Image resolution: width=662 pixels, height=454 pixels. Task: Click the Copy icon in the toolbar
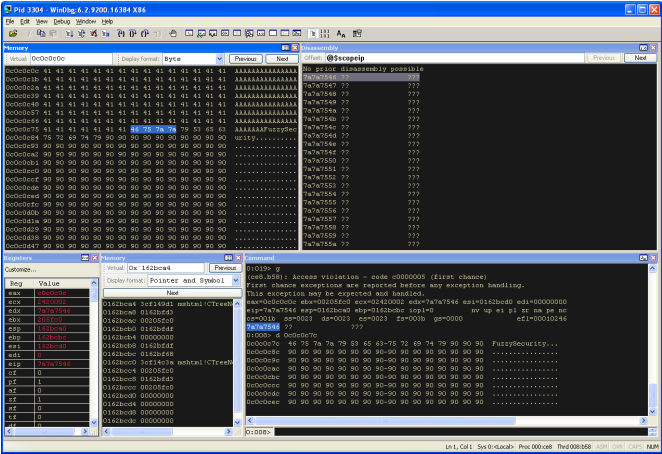(x=42, y=33)
